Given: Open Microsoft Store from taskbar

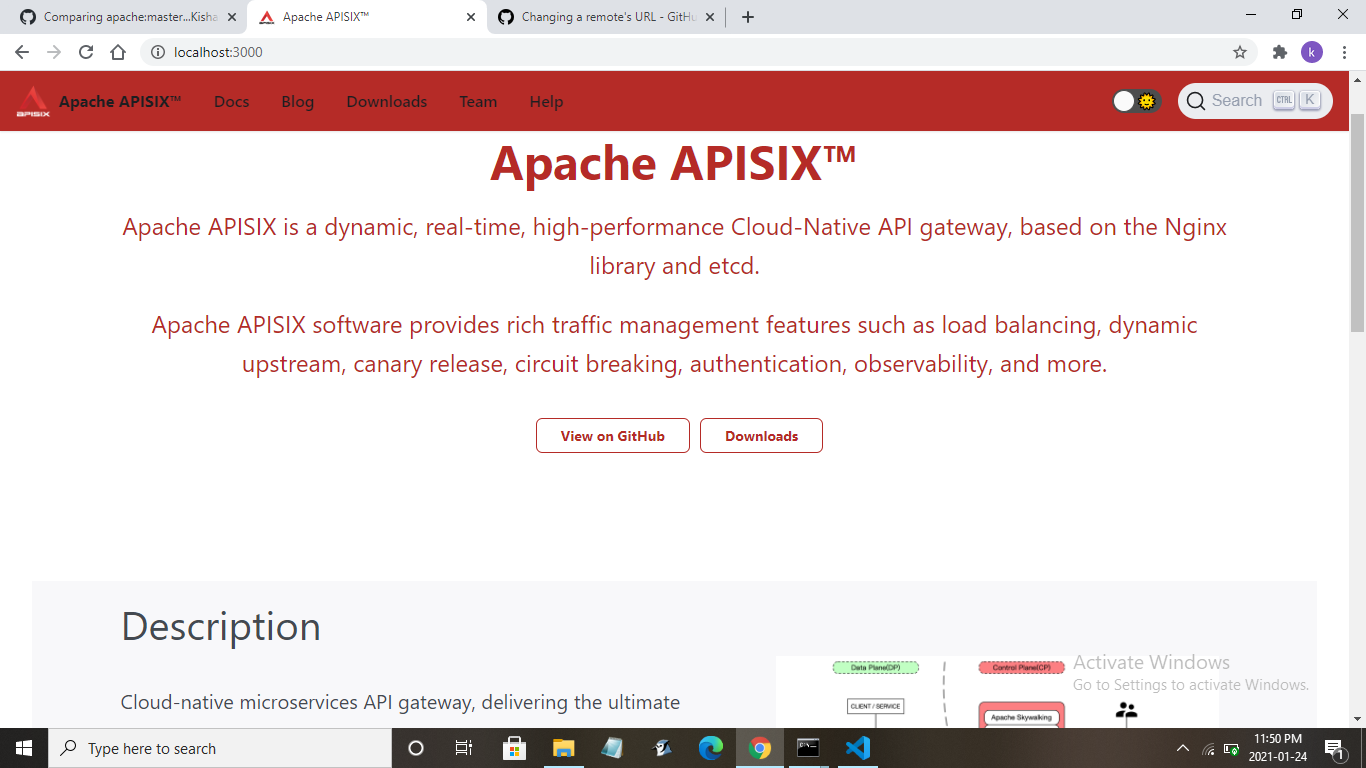Looking at the screenshot, I should point(514,748).
